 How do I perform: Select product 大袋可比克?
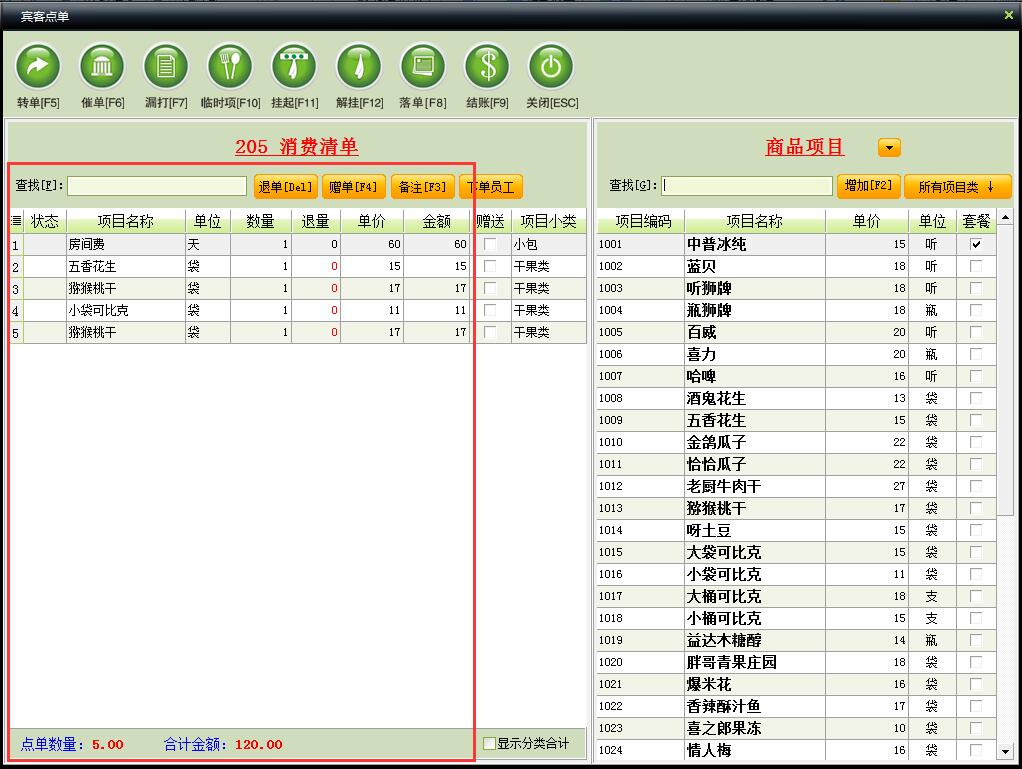click(796, 552)
